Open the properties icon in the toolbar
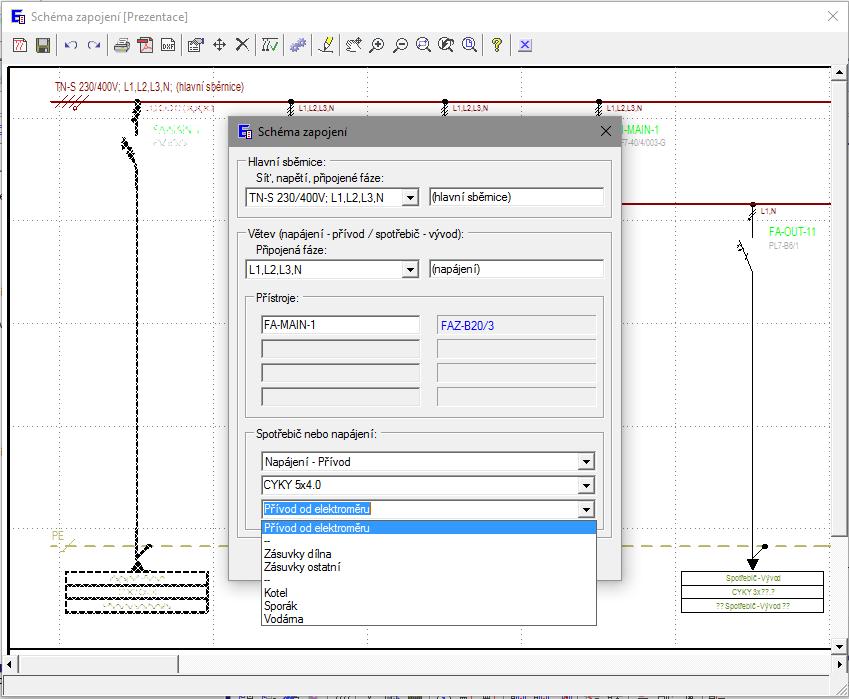 pyautogui.click(x=195, y=45)
